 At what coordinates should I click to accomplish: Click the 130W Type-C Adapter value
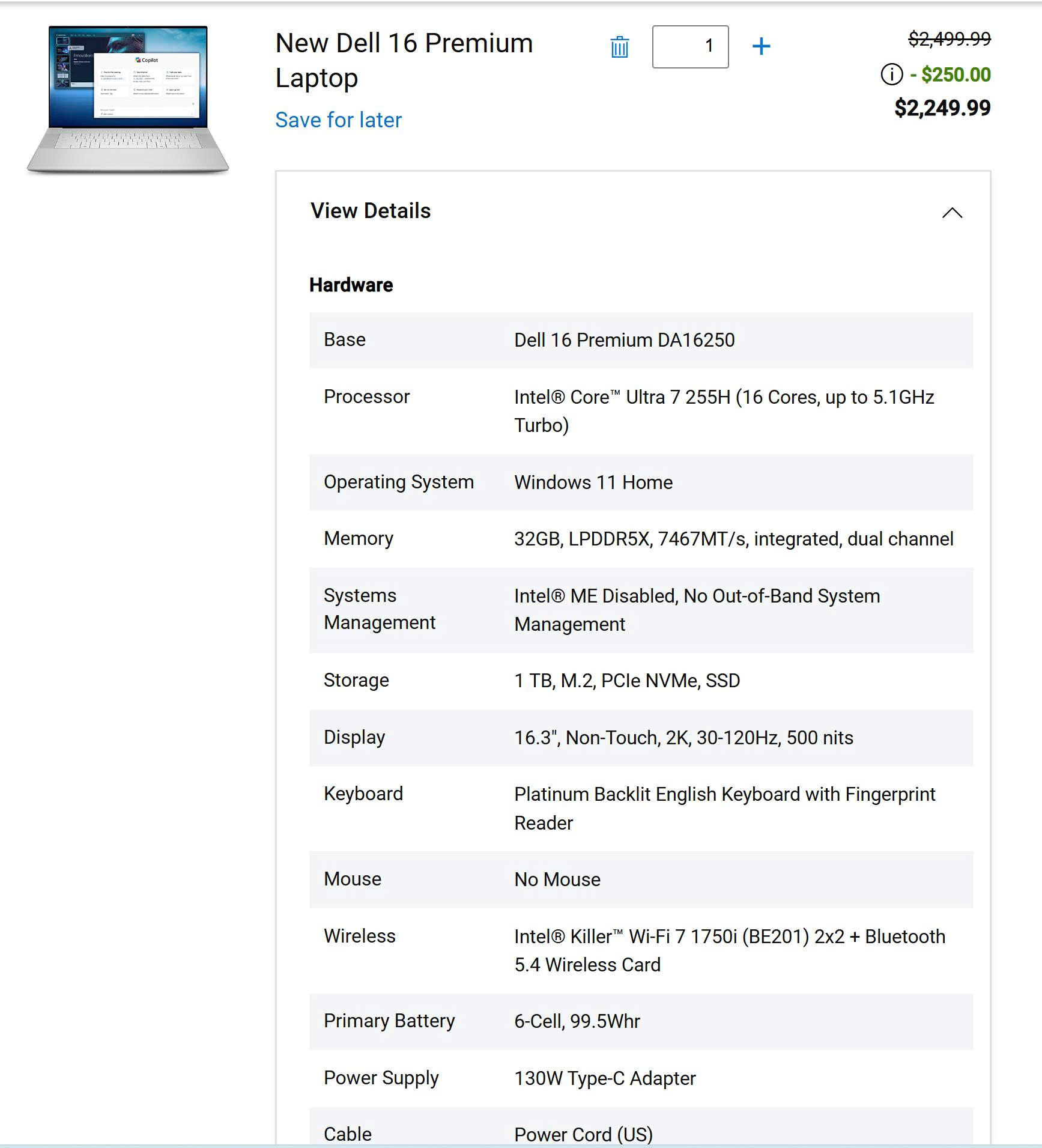[x=604, y=1078]
